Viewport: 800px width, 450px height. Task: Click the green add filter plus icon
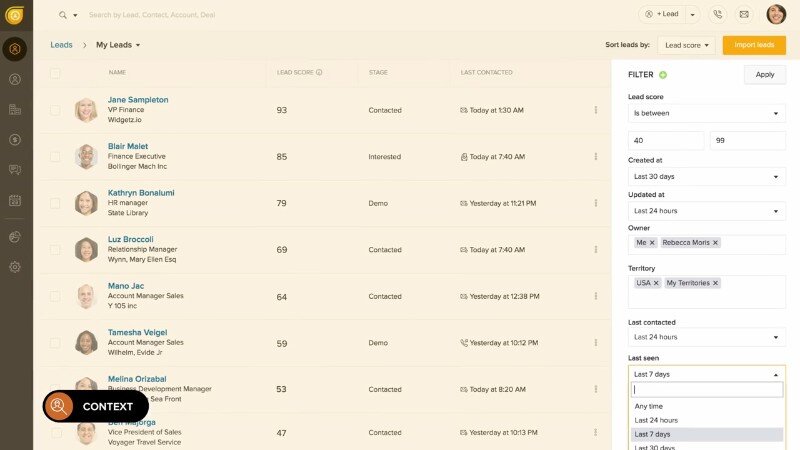point(663,75)
